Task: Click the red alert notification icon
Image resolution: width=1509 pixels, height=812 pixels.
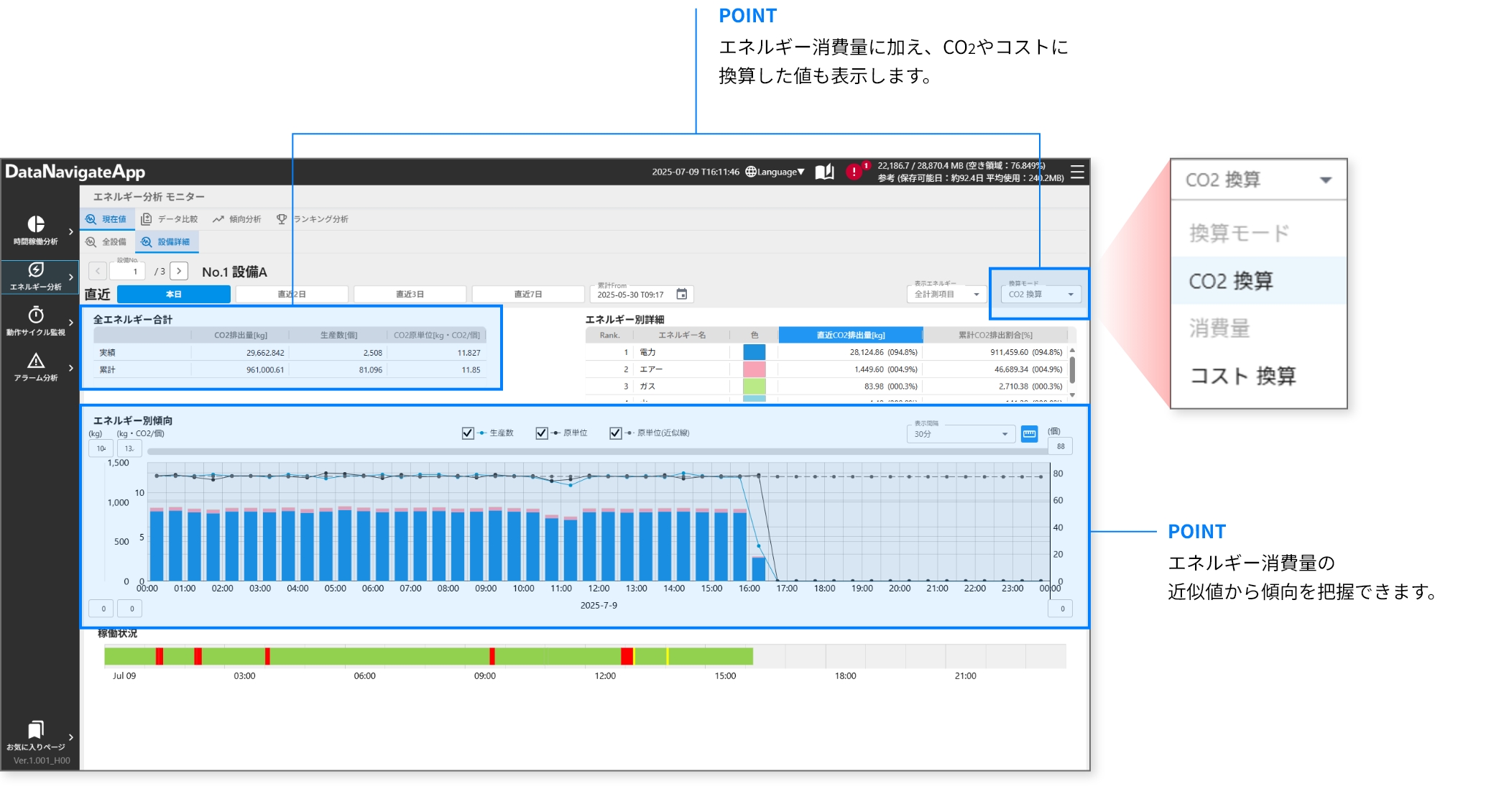Action: pos(854,172)
